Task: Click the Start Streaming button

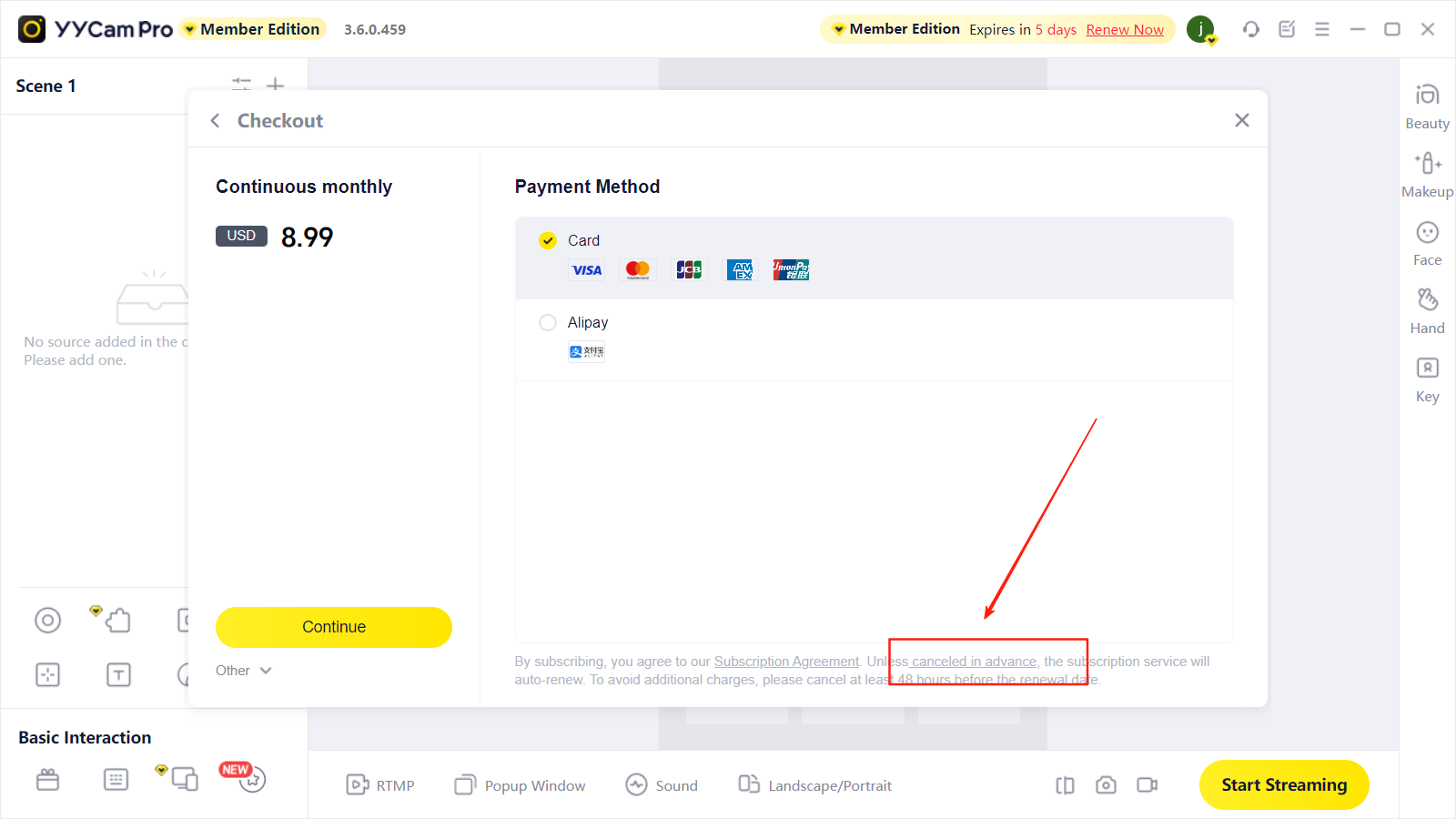Action: pos(1284,784)
